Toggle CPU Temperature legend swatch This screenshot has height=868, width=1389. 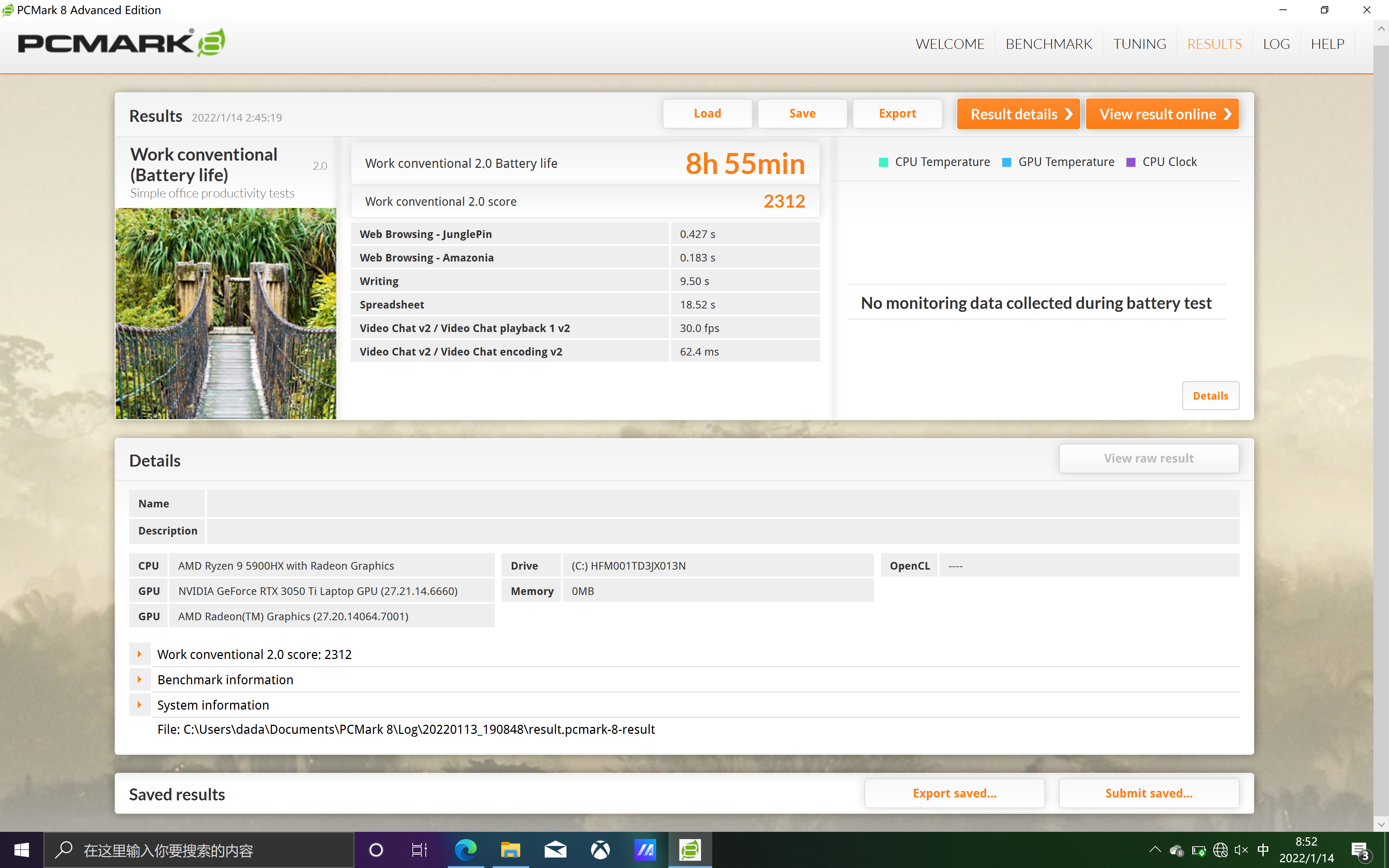tap(884, 162)
